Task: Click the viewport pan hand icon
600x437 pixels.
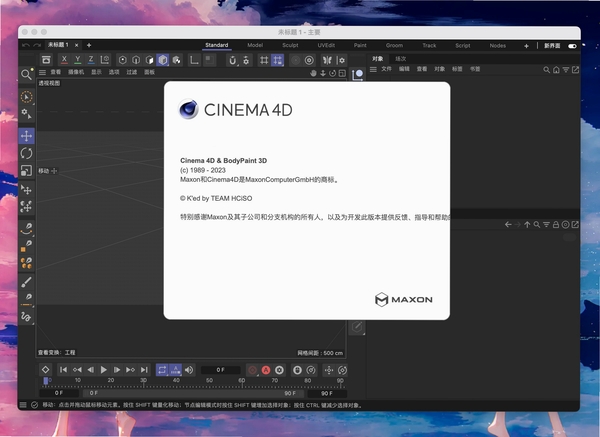Action: pyautogui.click(x=313, y=73)
